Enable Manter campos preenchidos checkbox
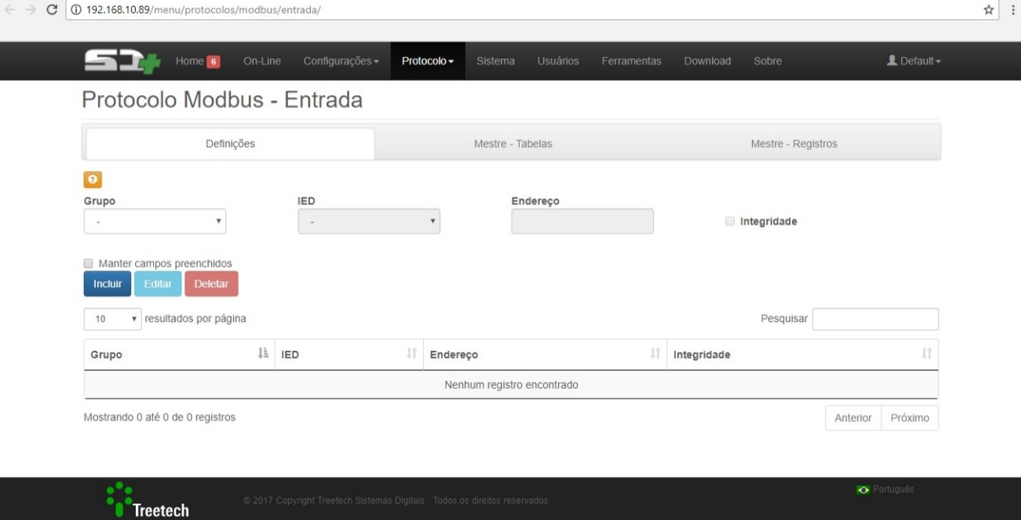 (x=89, y=264)
